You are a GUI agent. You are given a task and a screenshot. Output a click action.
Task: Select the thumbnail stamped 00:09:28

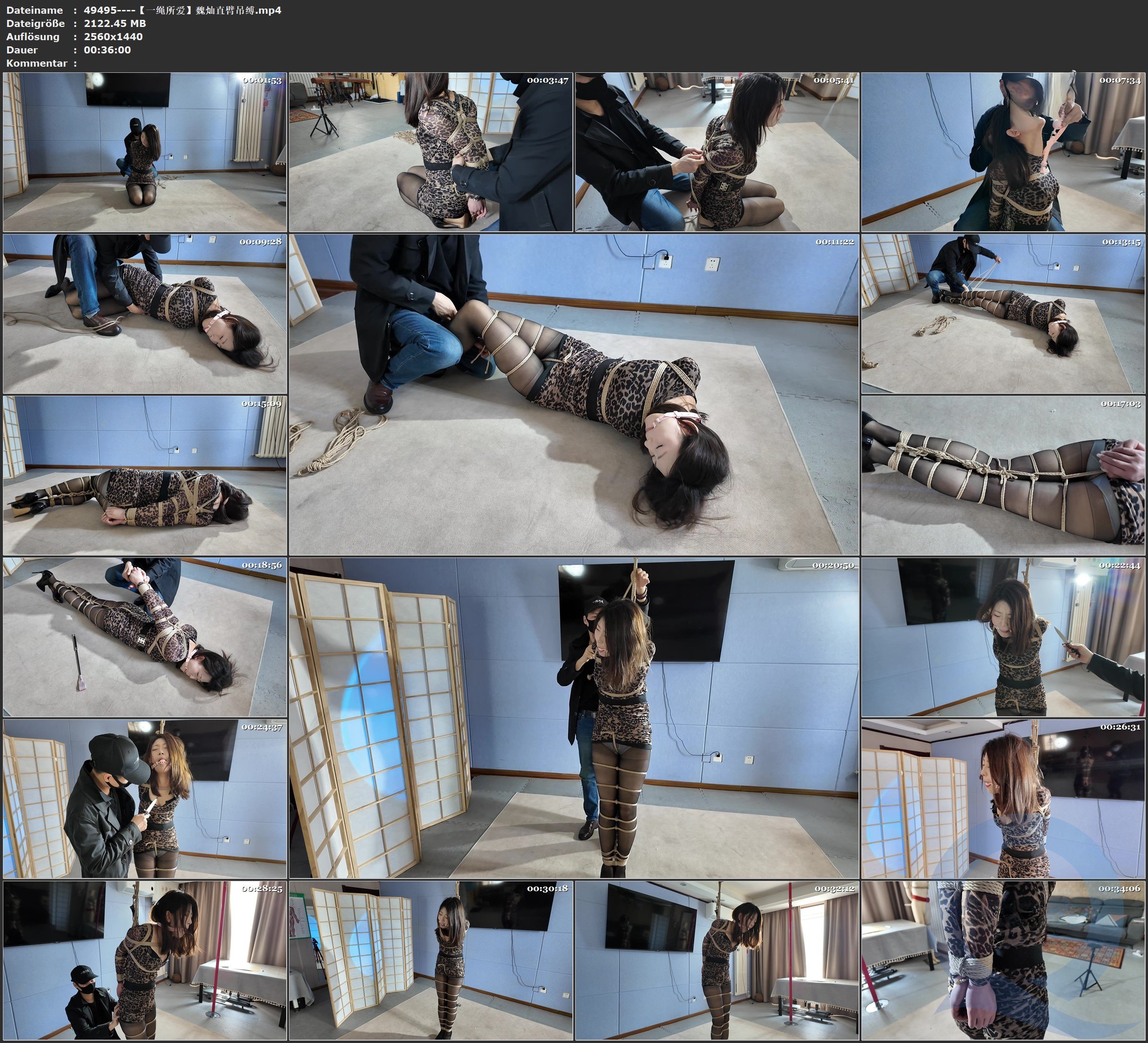tap(145, 313)
